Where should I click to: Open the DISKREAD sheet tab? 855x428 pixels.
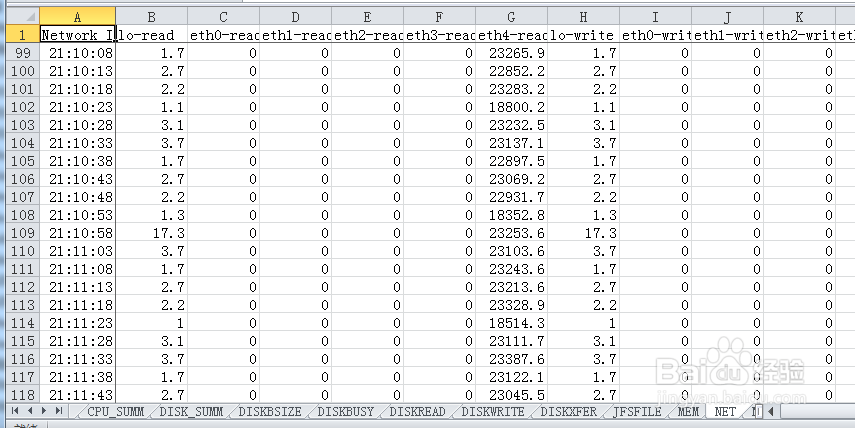[x=418, y=412]
